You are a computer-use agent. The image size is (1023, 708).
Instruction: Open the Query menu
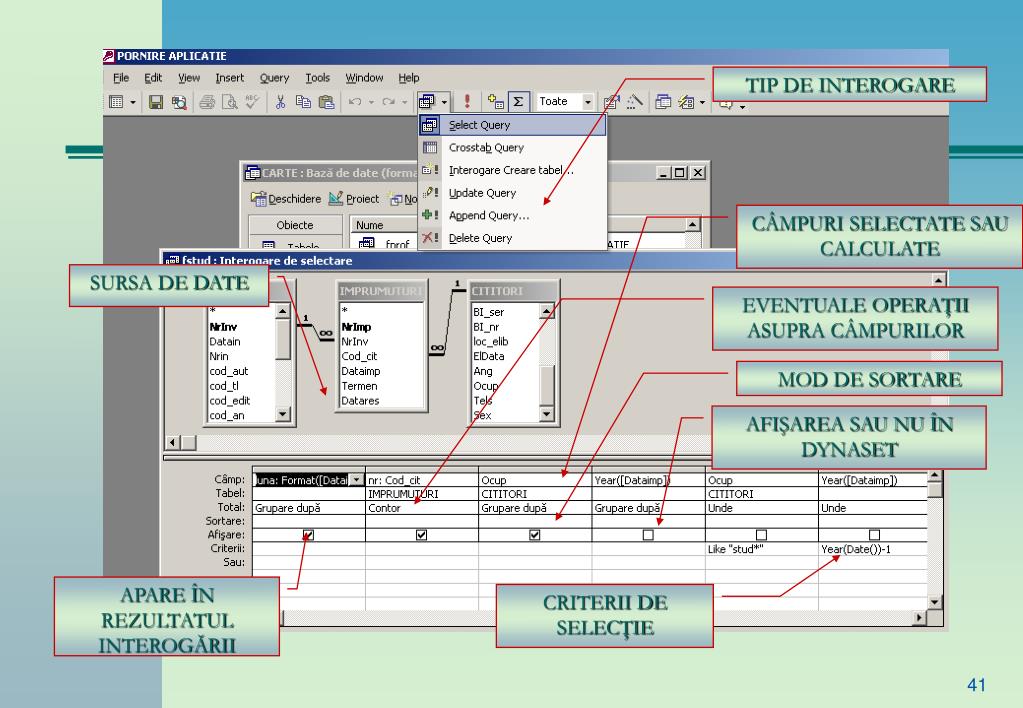(x=275, y=78)
